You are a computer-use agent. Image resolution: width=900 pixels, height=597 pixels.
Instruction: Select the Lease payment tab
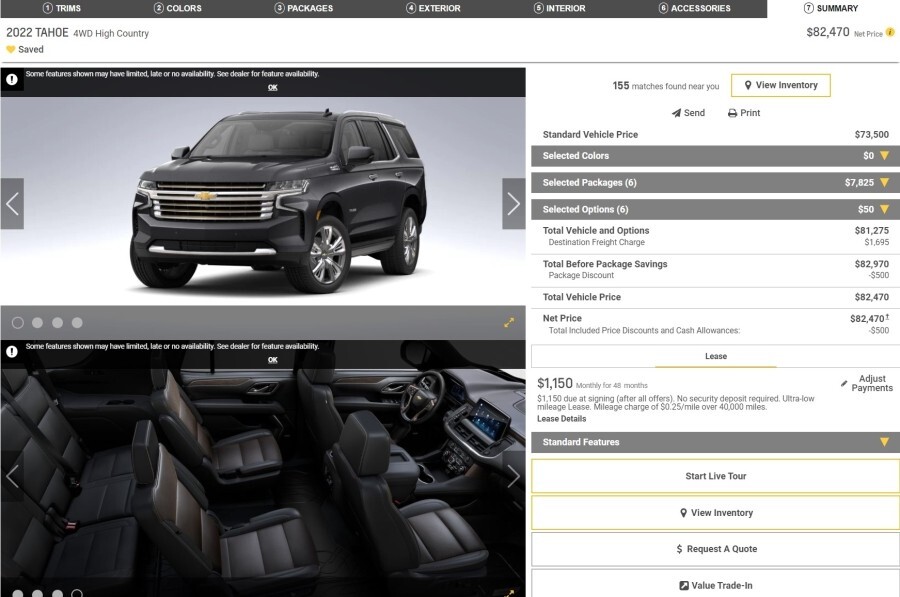coord(716,356)
